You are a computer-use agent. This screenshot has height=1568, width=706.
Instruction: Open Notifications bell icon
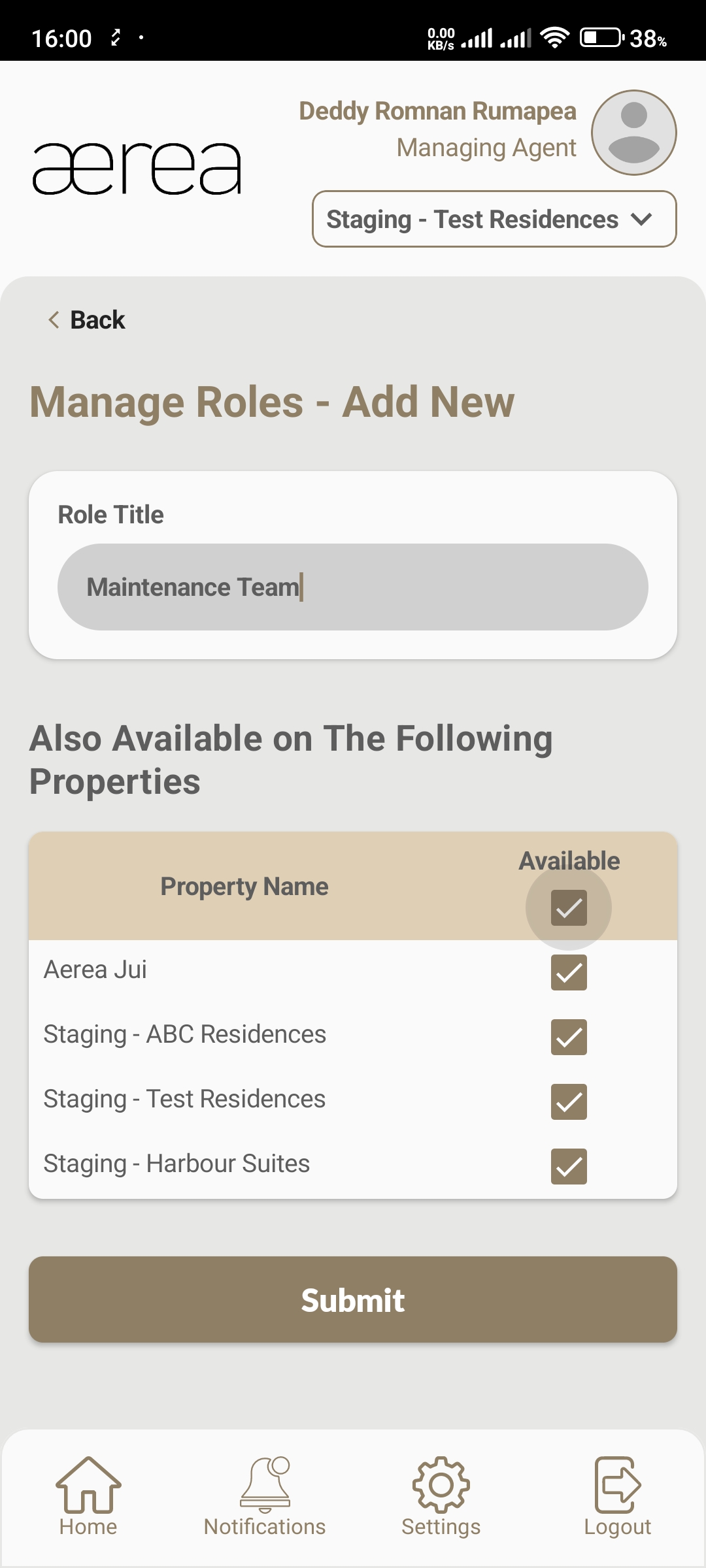pos(265,1484)
